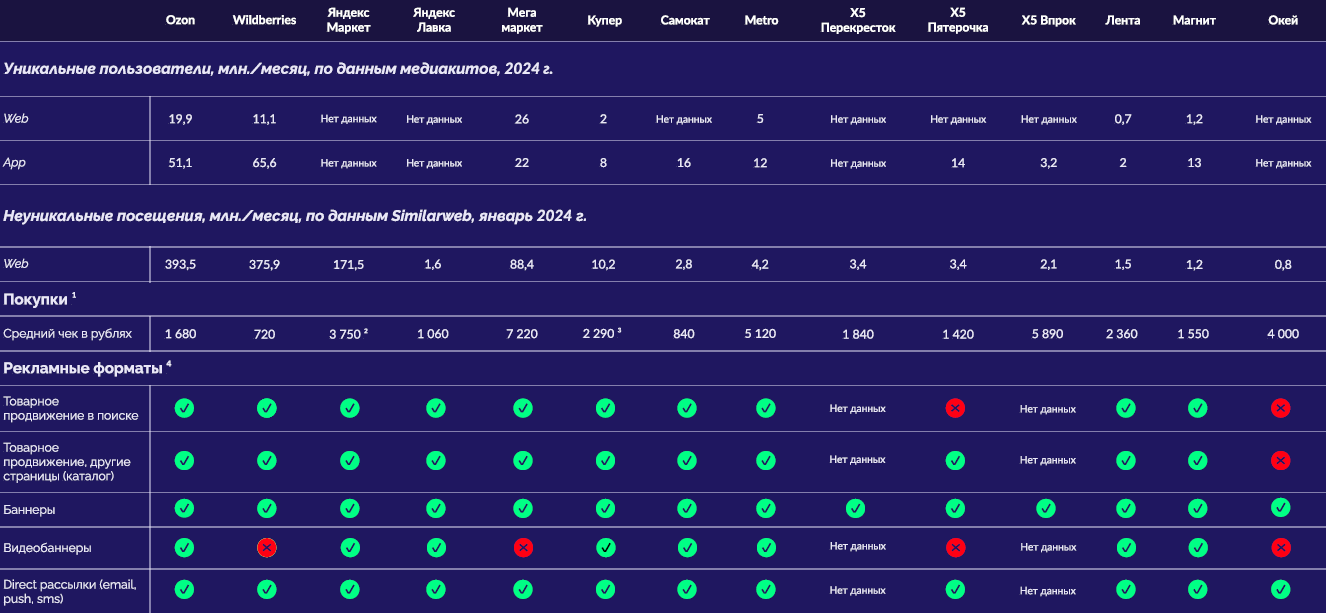The image size is (1326, 613).
Task: Click the Лента column header
Action: [x=1123, y=20]
